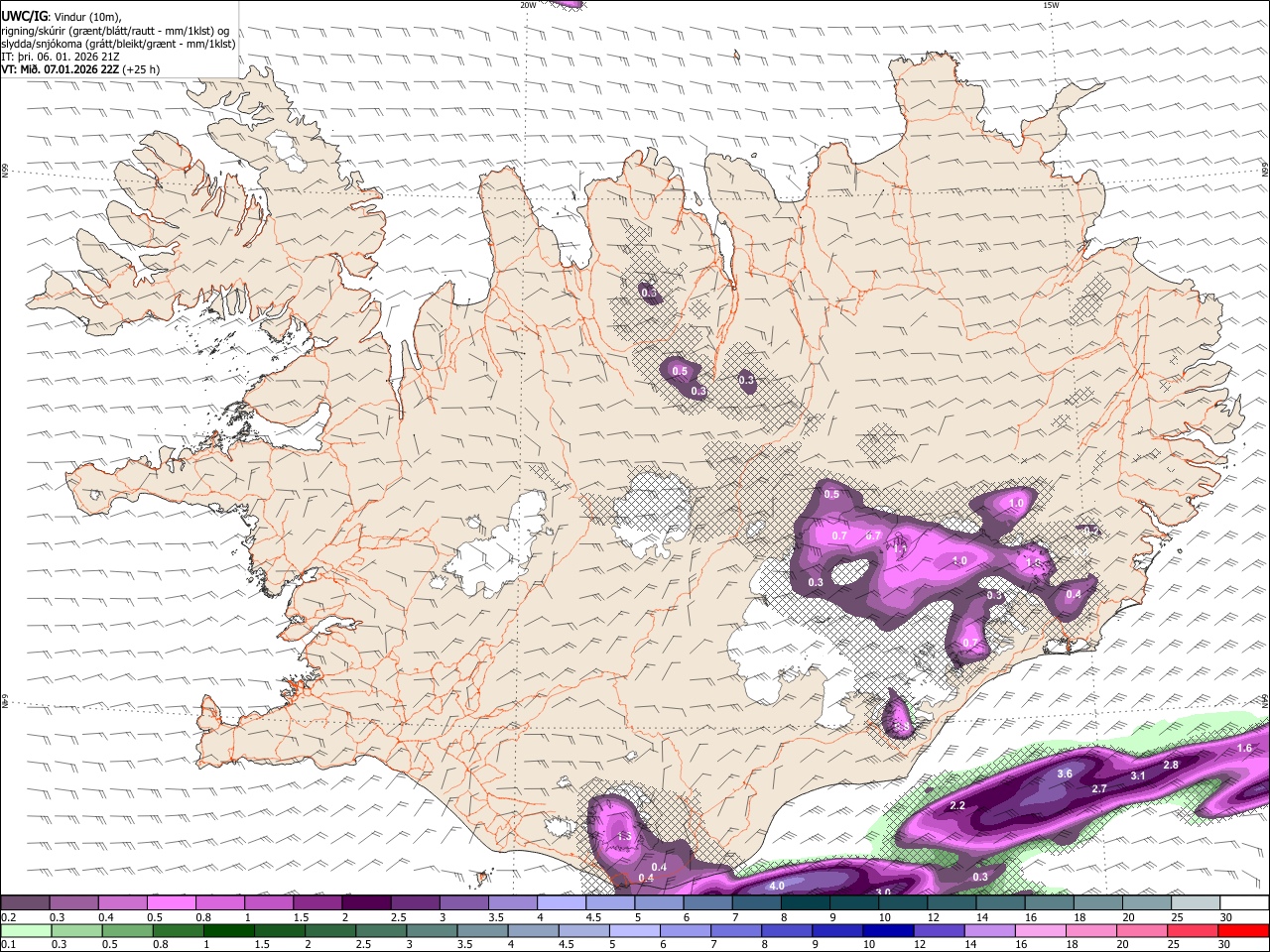The width and height of the screenshot is (1270, 952).
Task: Click the 3.6 precipitation value offshore
Action: click(1065, 773)
